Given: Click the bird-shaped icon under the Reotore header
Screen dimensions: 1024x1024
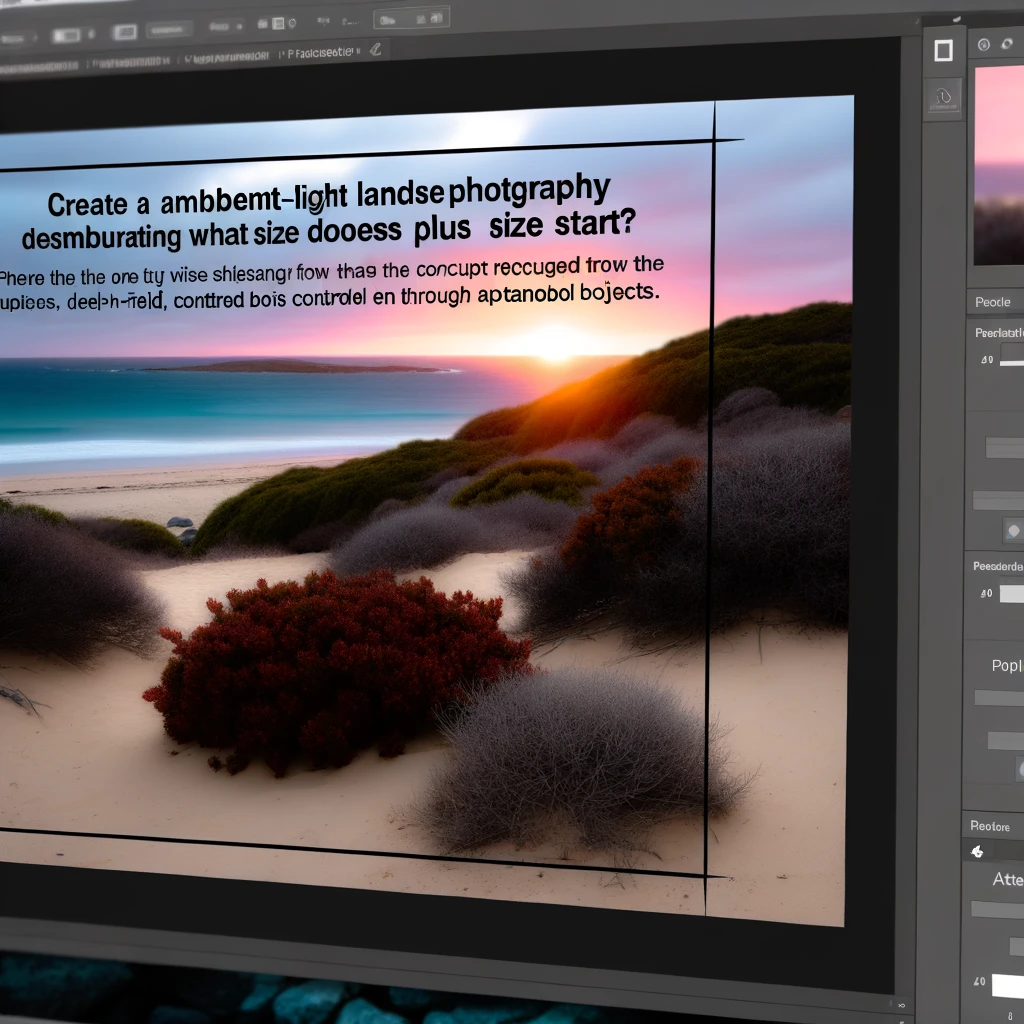Looking at the screenshot, I should (x=977, y=851).
